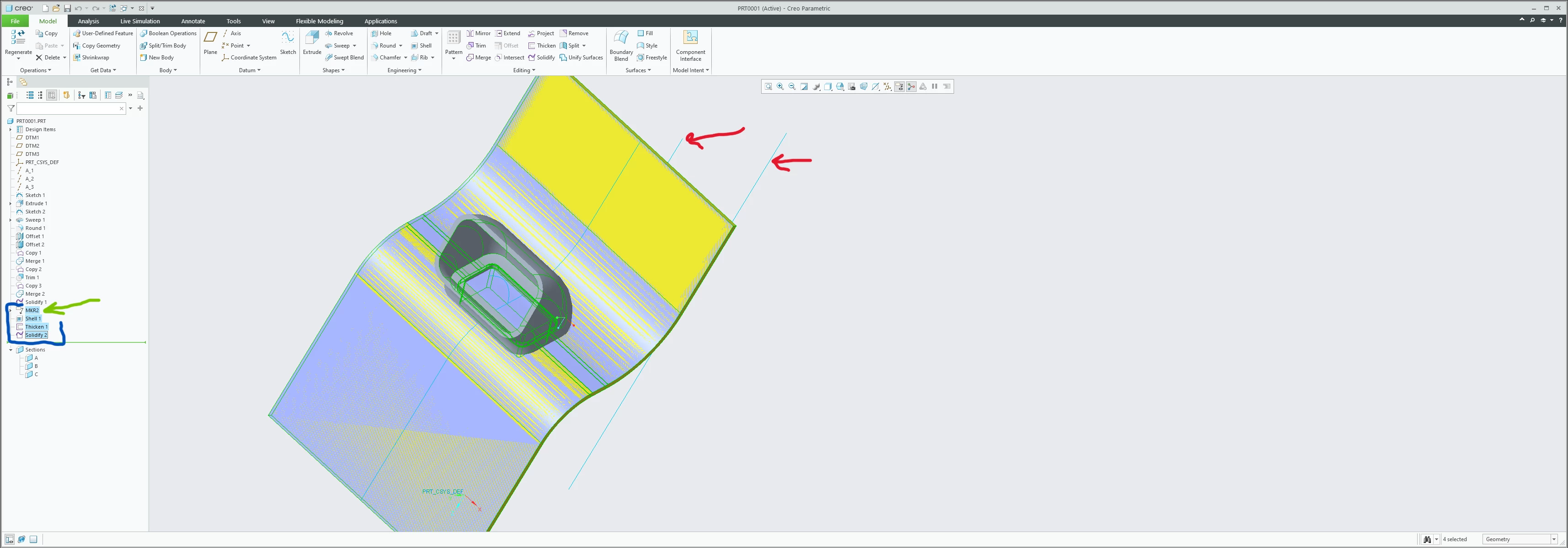Click the Pattern tool icon
The height and width of the screenshot is (548, 1568).
[x=453, y=39]
